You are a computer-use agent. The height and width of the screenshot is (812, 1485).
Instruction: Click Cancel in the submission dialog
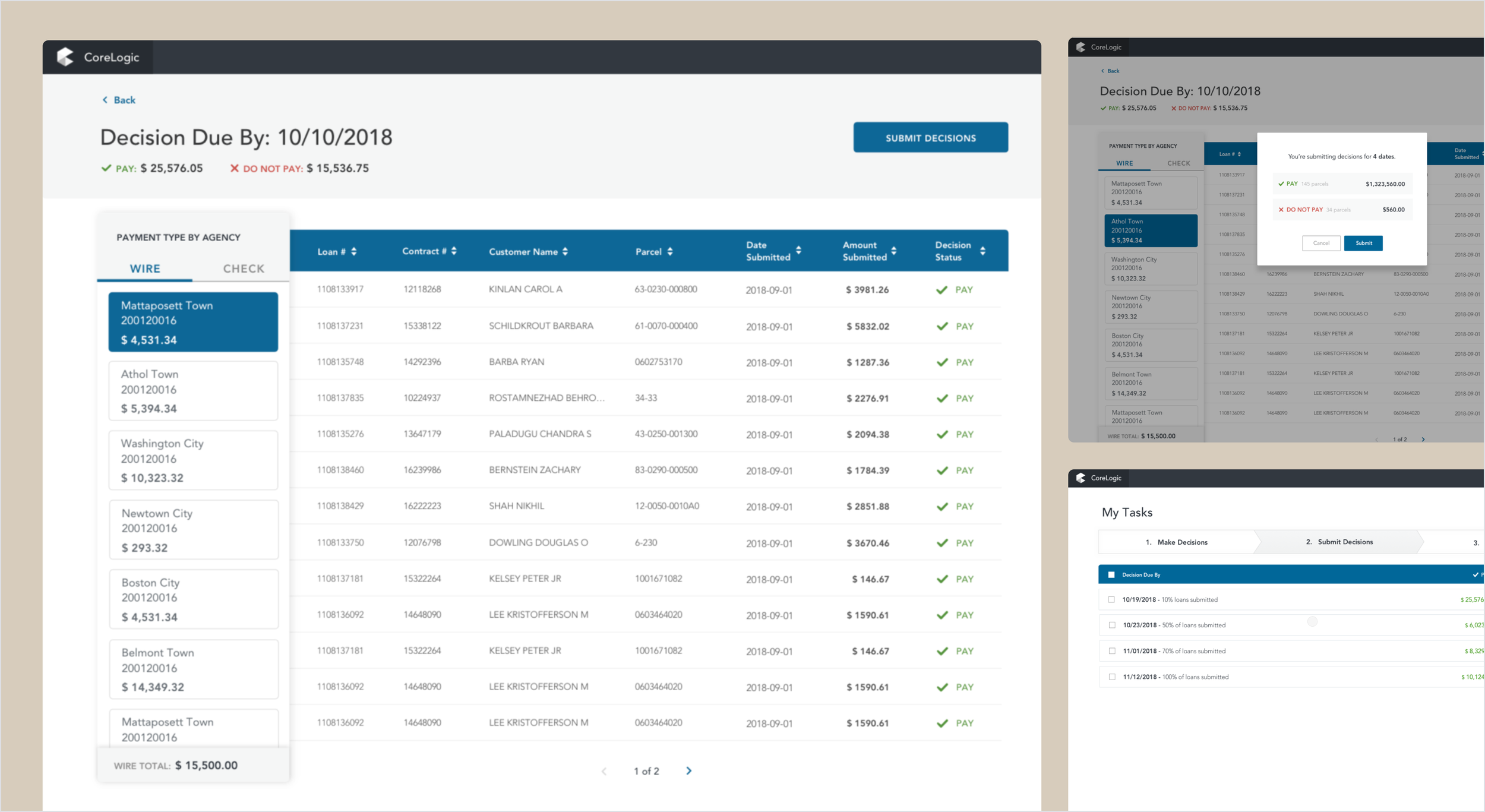click(1321, 243)
